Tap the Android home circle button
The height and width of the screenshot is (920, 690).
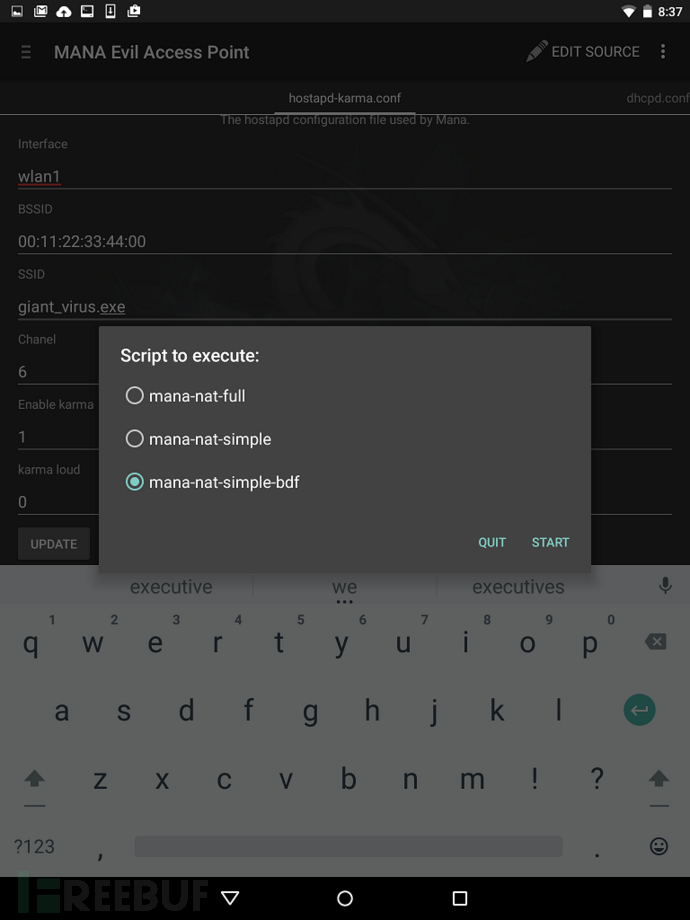click(345, 898)
